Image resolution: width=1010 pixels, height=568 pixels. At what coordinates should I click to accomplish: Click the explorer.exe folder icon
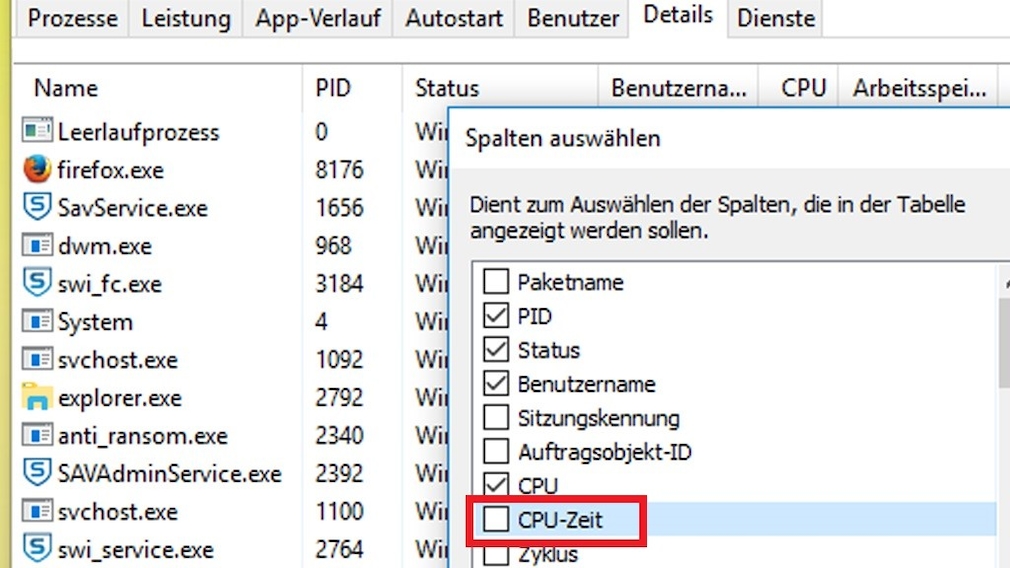(37, 397)
